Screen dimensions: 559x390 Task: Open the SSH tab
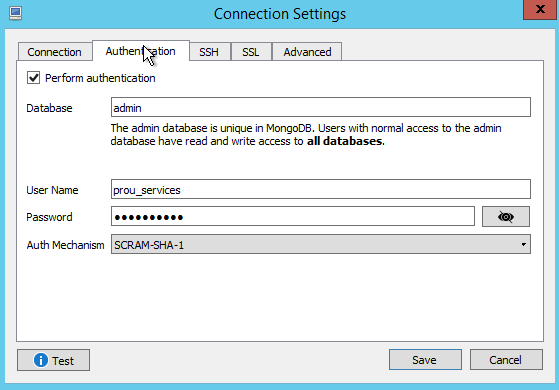(x=209, y=52)
